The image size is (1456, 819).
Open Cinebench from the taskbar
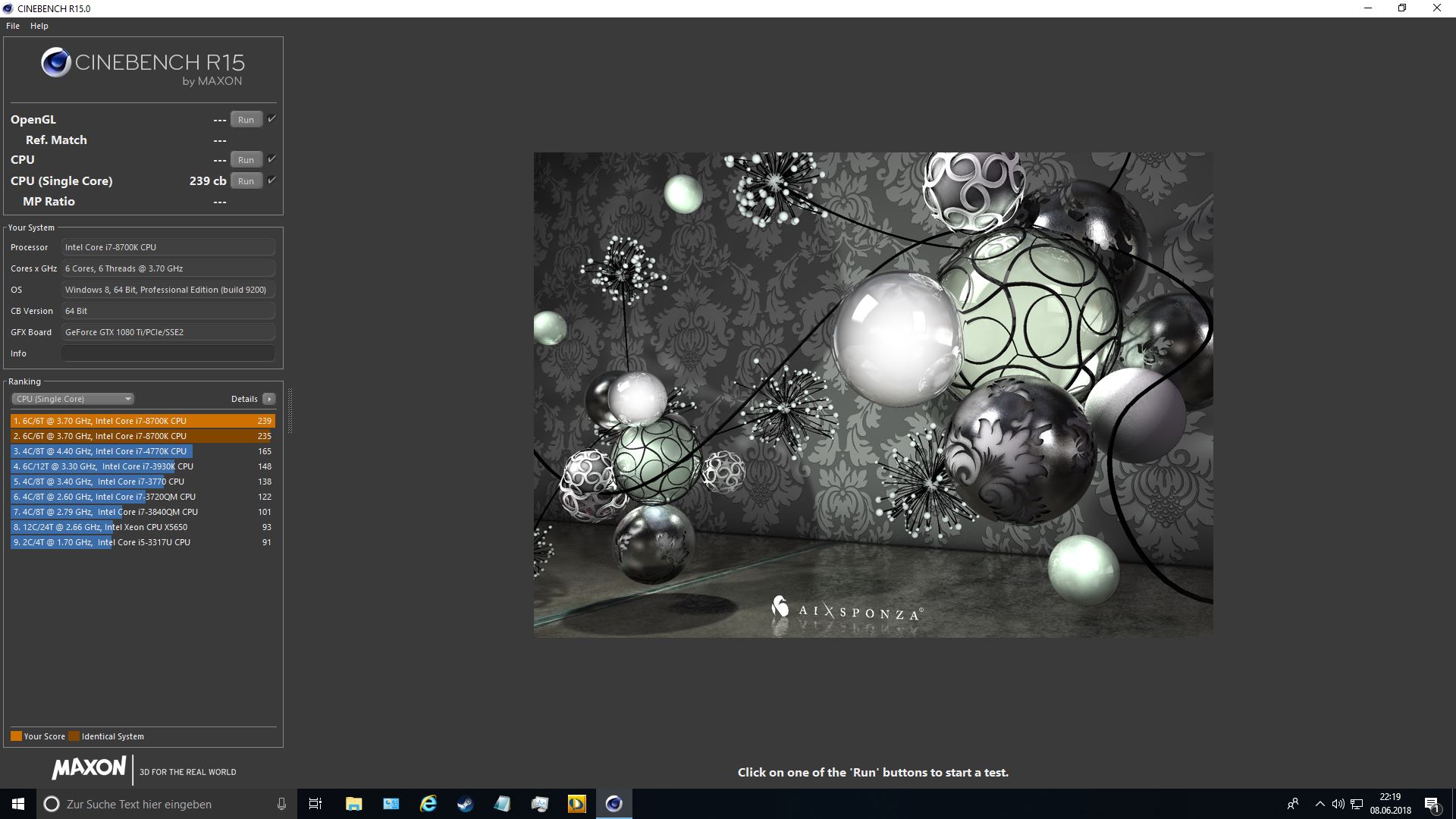[614, 804]
